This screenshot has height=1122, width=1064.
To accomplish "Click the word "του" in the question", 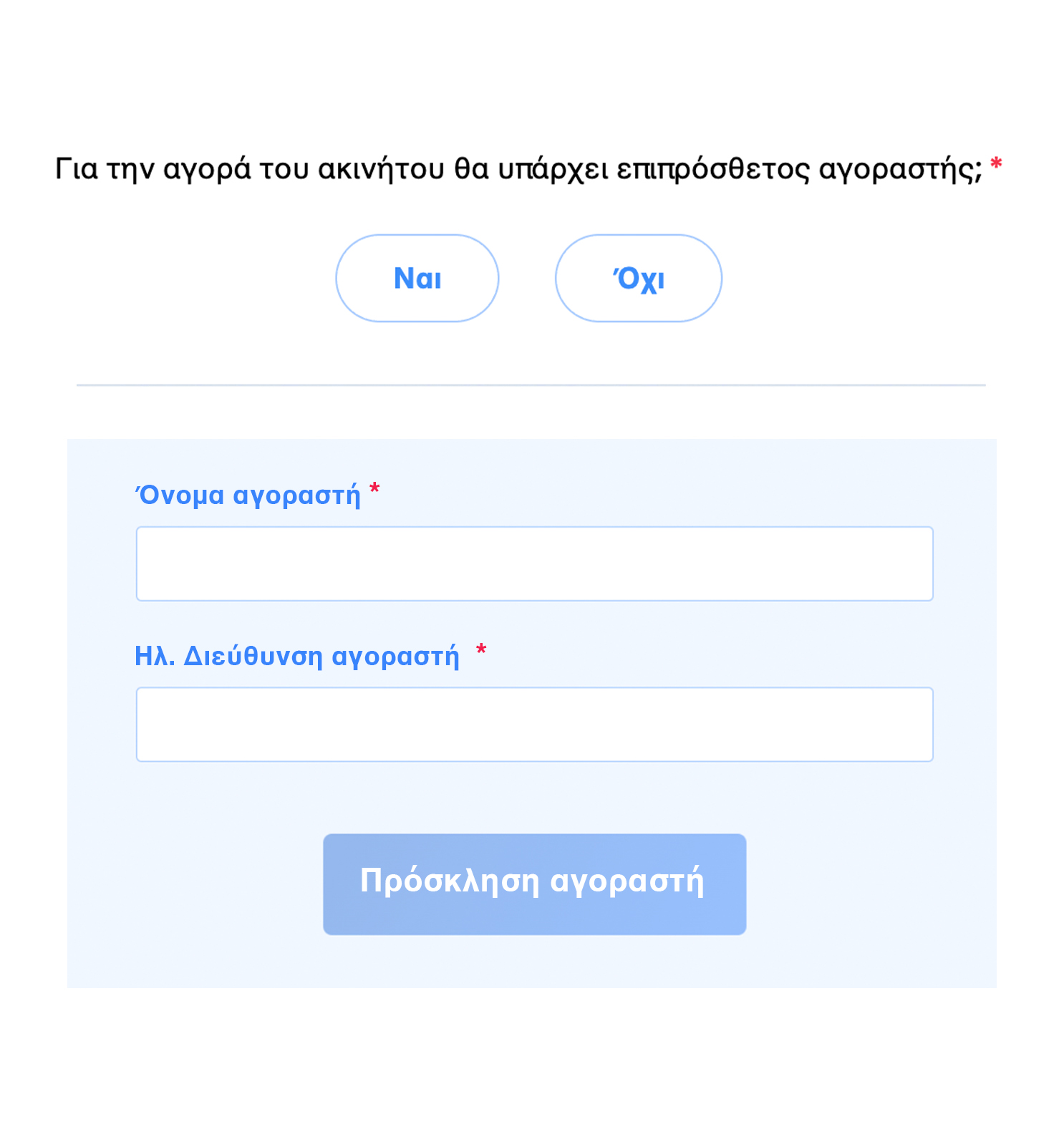I will click(x=284, y=170).
